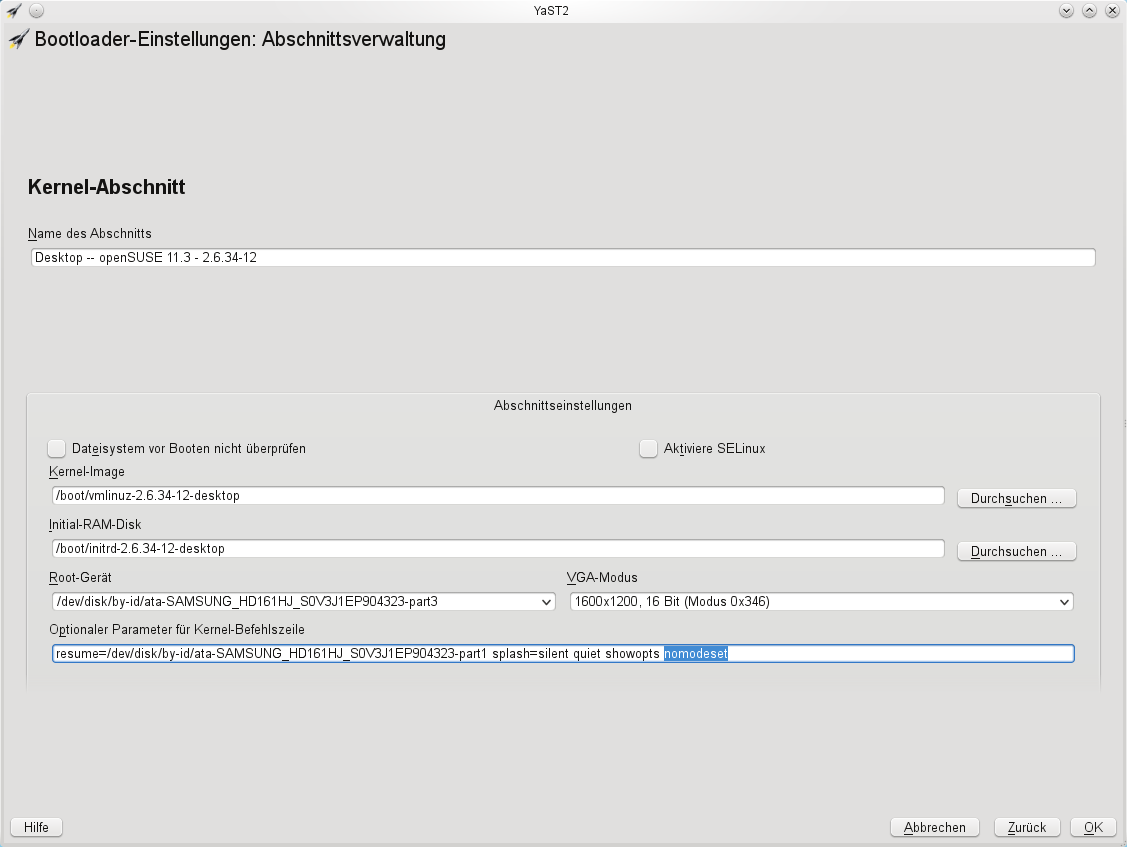Click the Abschnittseinstellungen section header

(562, 406)
